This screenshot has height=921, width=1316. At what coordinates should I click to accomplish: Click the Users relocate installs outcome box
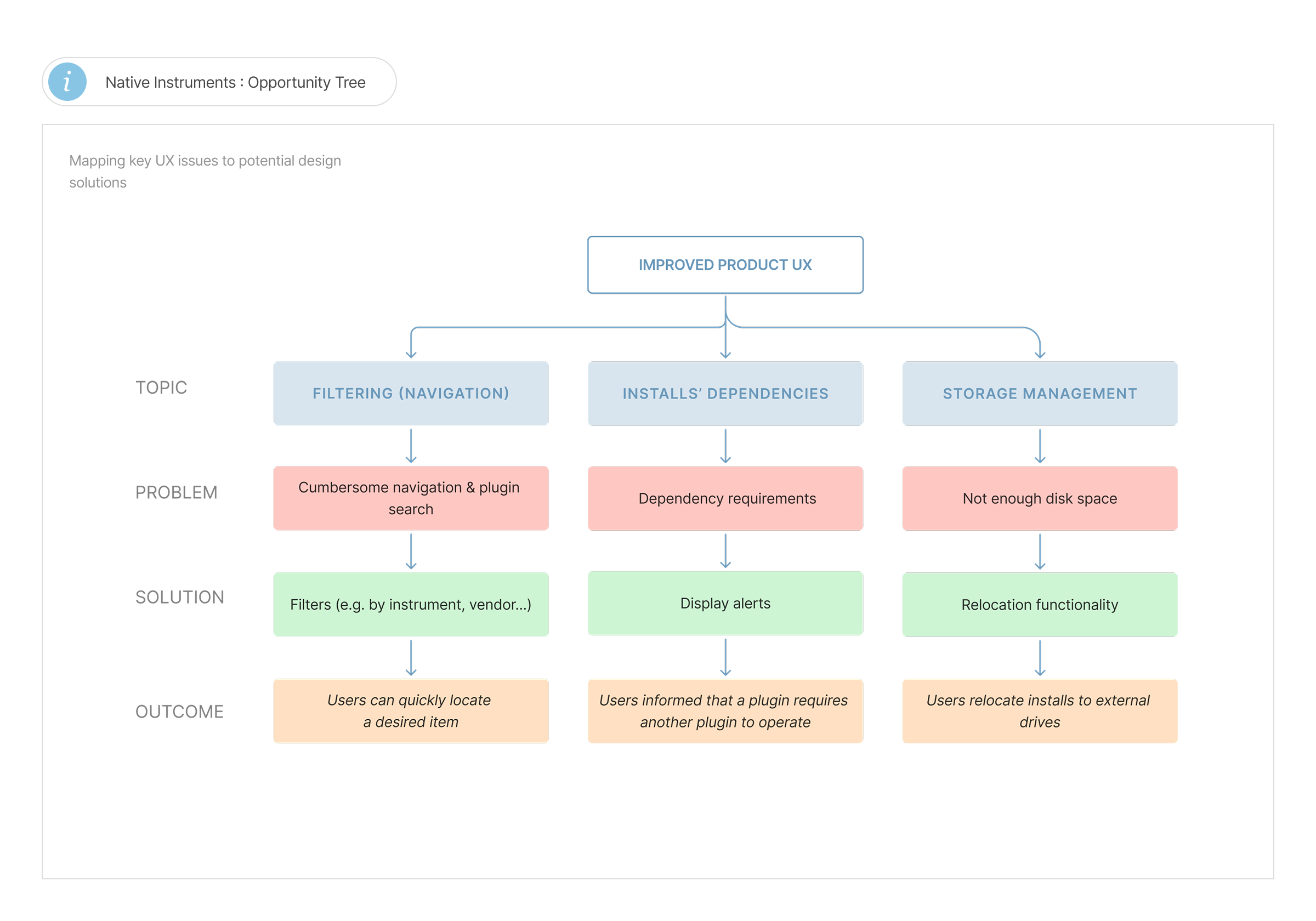click(1040, 711)
